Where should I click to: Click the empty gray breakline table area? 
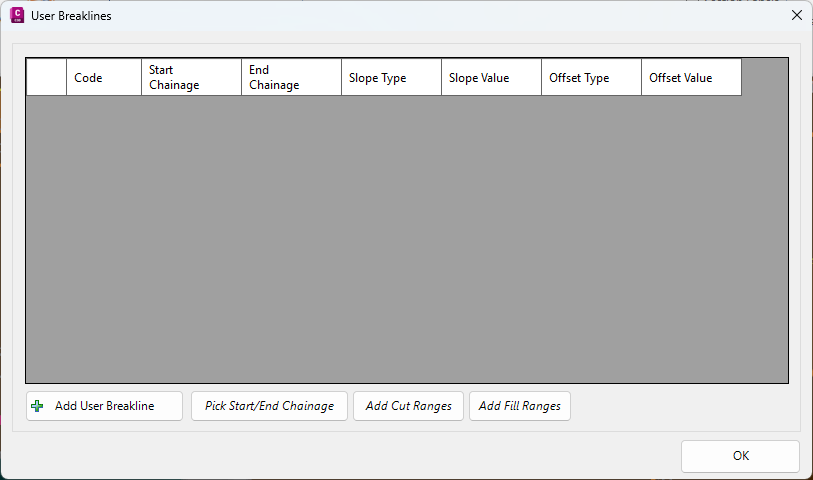(407, 239)
